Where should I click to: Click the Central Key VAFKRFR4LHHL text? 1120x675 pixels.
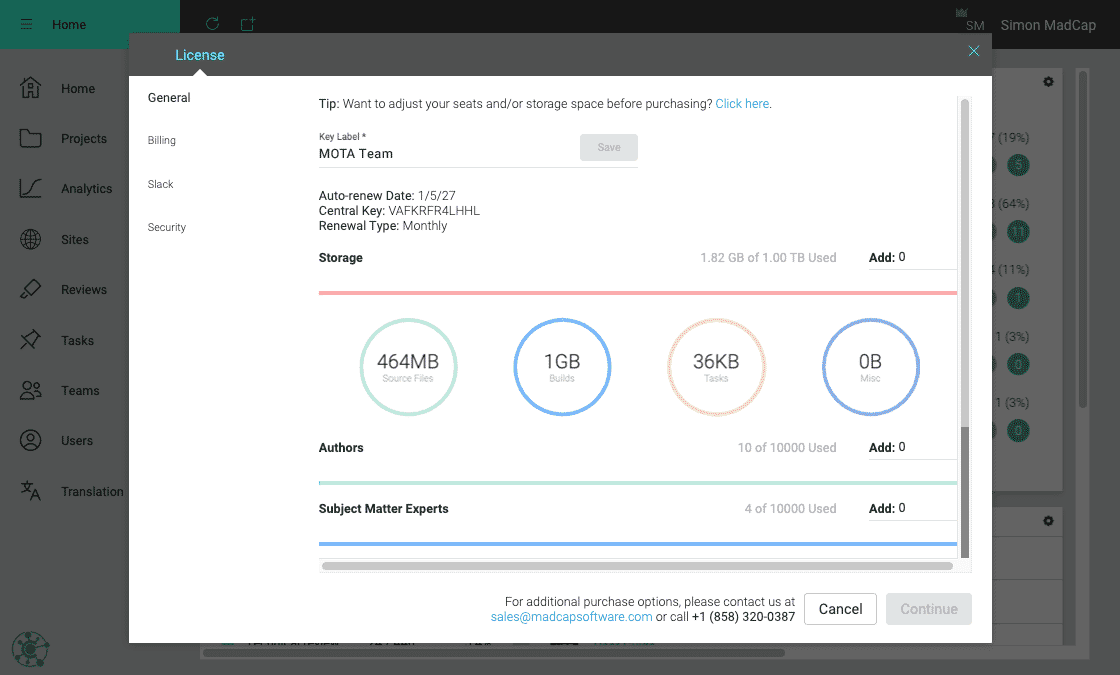pyautogui.click(x=399, y=211)
